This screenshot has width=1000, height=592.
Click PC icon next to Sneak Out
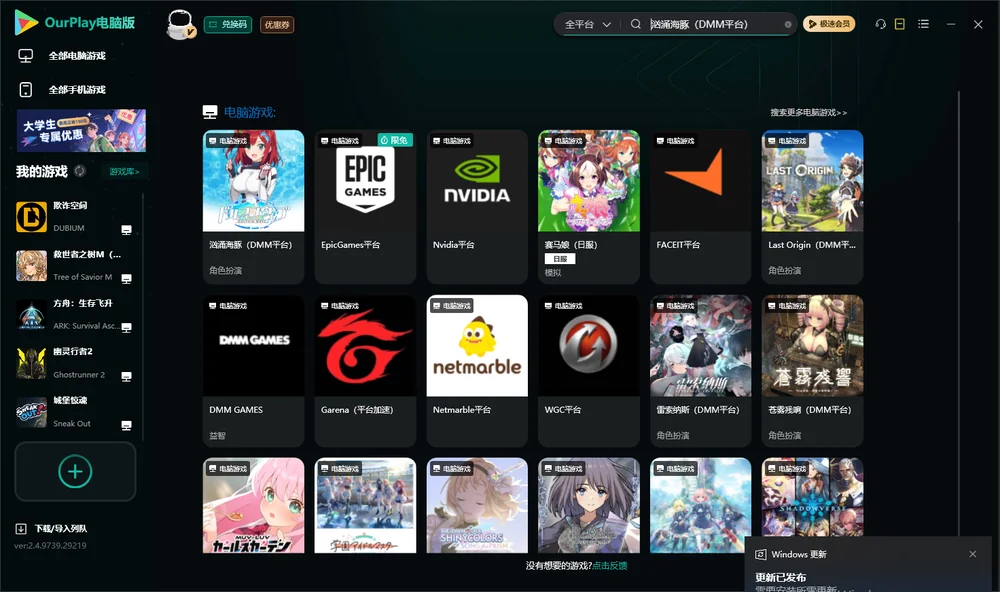click(x=126, y=425)
